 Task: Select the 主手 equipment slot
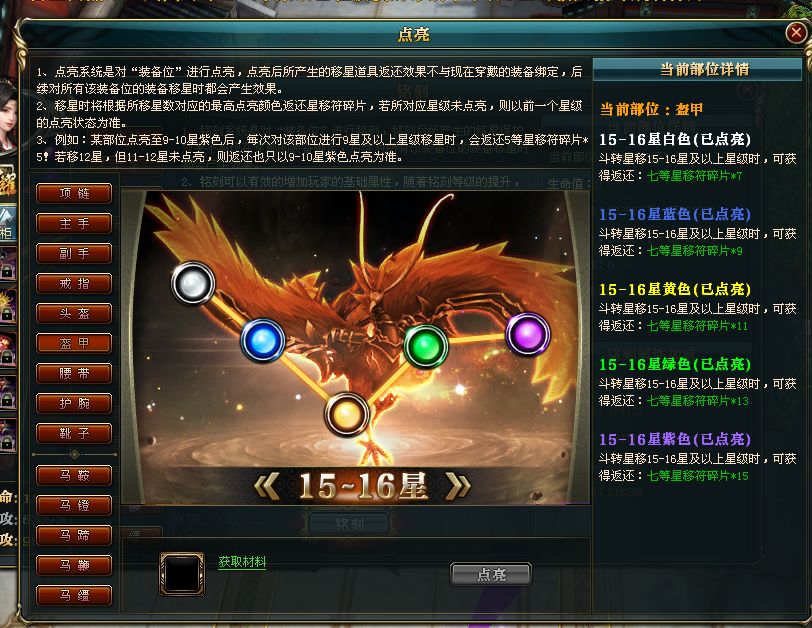[74, 224]
